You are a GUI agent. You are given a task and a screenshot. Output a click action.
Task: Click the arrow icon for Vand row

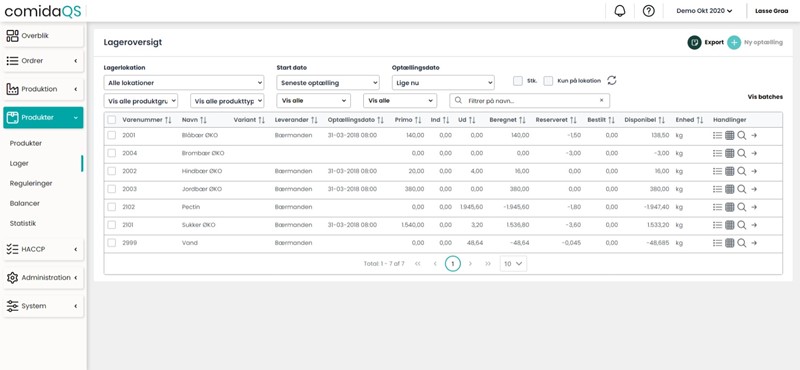(754, 243)
